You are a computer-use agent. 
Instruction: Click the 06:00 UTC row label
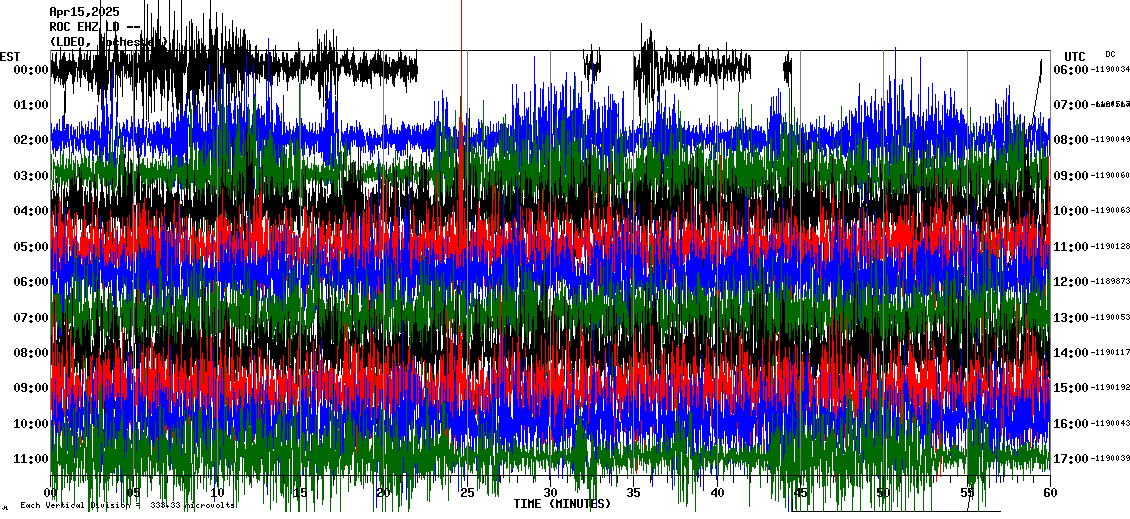tap(1070, 70)
